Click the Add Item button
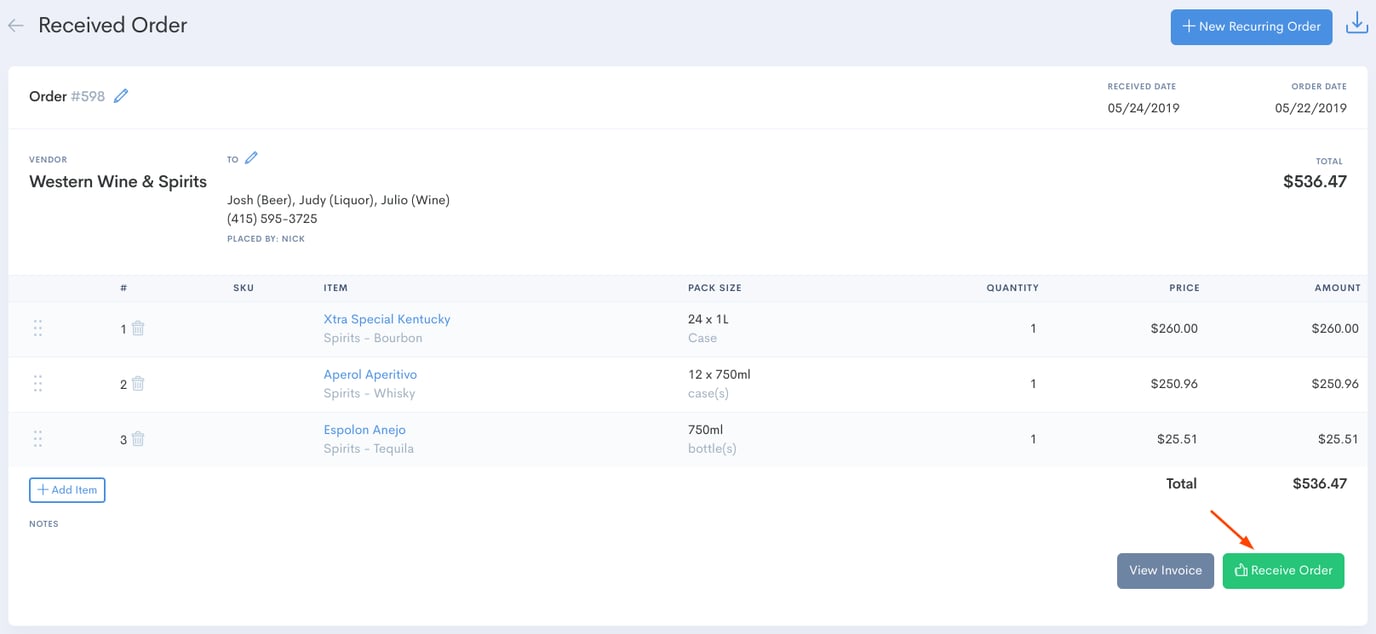1376x634 pixels. (67, 490)
